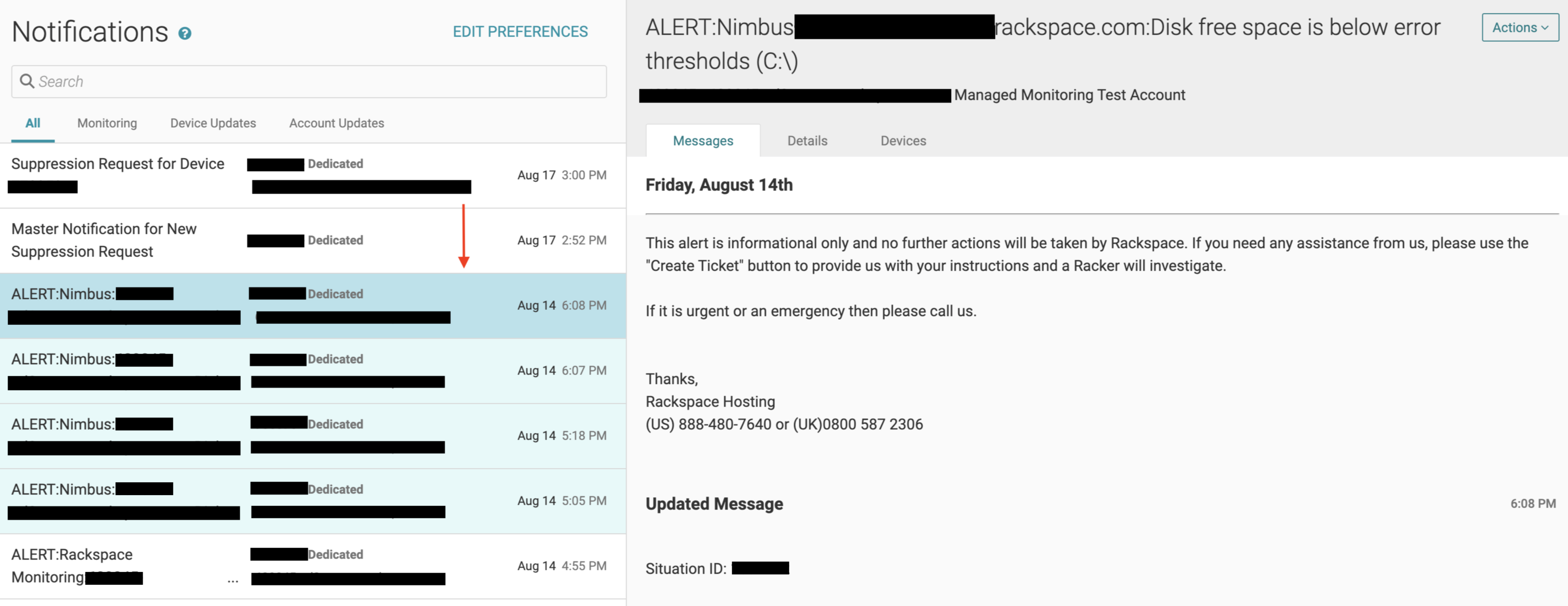Click the help question mark icon beside Notifications

[185, 34]
